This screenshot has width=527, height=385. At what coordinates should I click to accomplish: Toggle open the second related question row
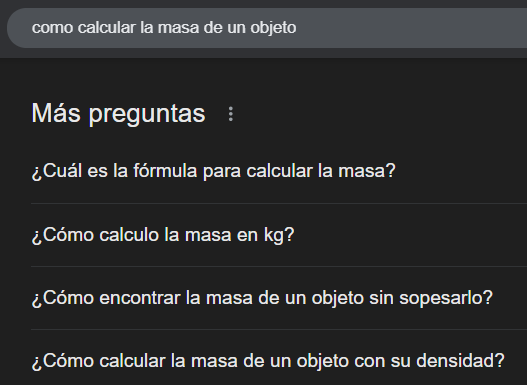pyautogui.click(x=279, y=235)
